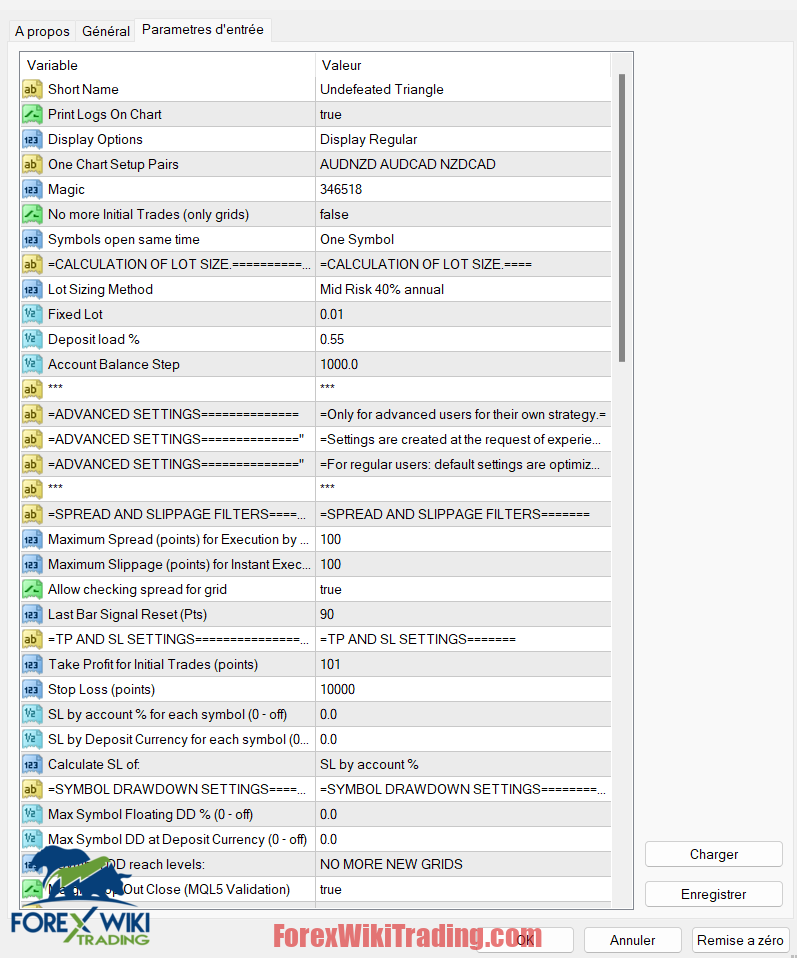The height and width of the screenshot is (958, 797).
Task: Click the string icon beside TP AND SL SETTINGS
Action: (32, 639)
